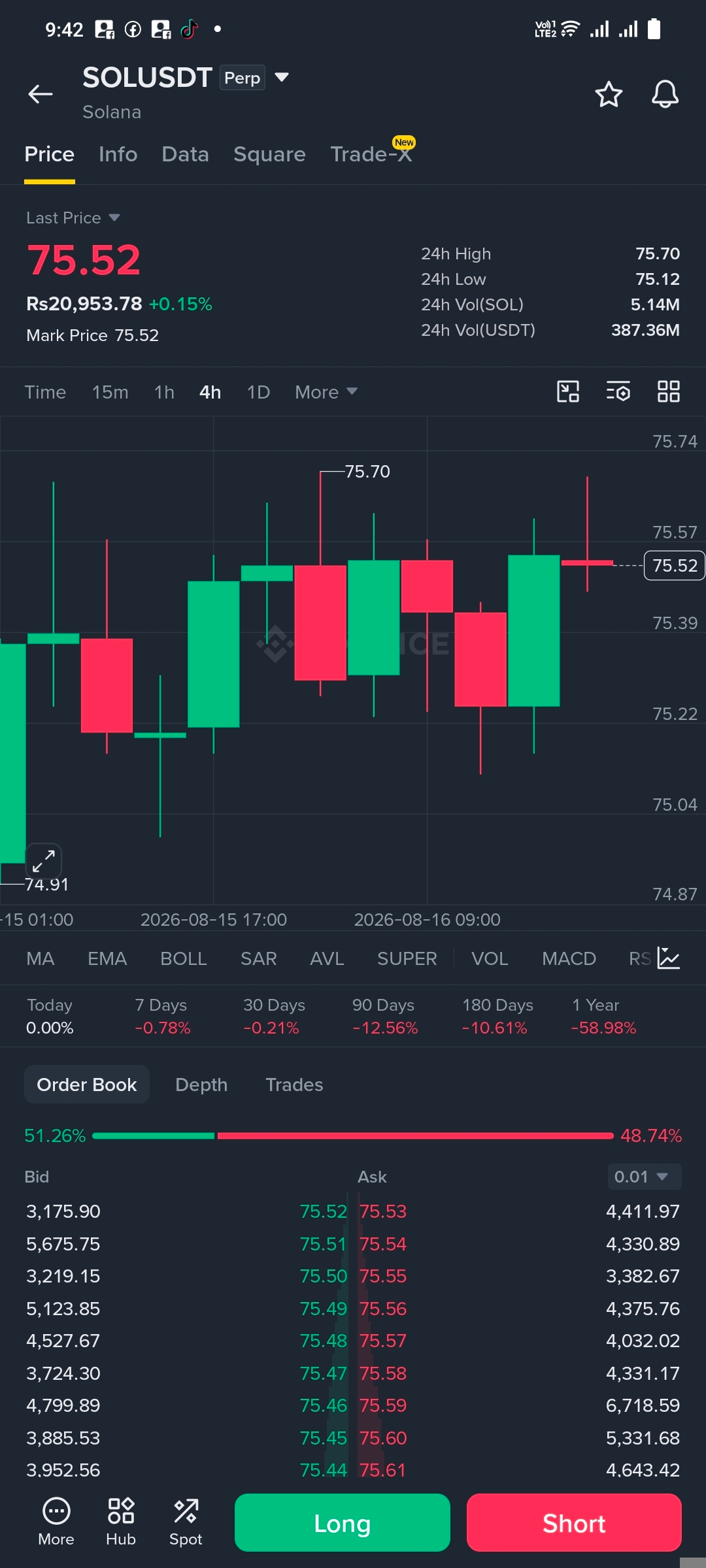Screen dimensions: 706x1568
Task: Toggle EMA indicator
Action: click(x=107, y=958)
